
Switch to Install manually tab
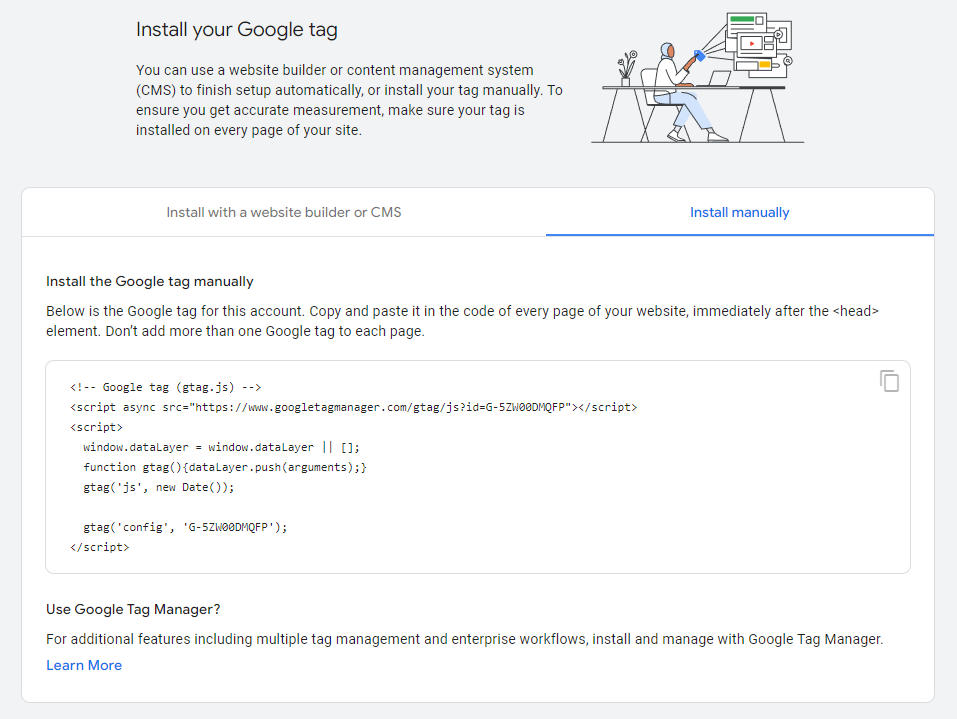point(740,212)
